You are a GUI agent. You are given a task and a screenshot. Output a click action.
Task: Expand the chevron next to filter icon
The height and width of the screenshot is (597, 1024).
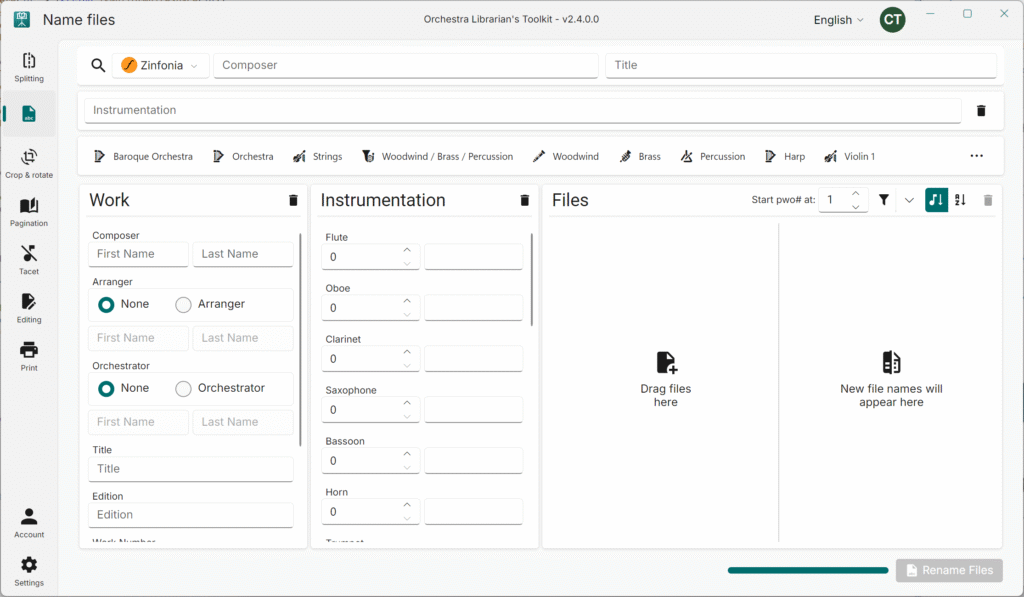point(909,200)
